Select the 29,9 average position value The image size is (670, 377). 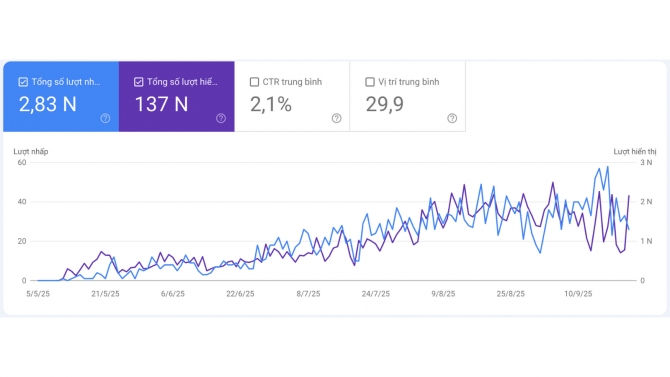(x=385, y=104)
